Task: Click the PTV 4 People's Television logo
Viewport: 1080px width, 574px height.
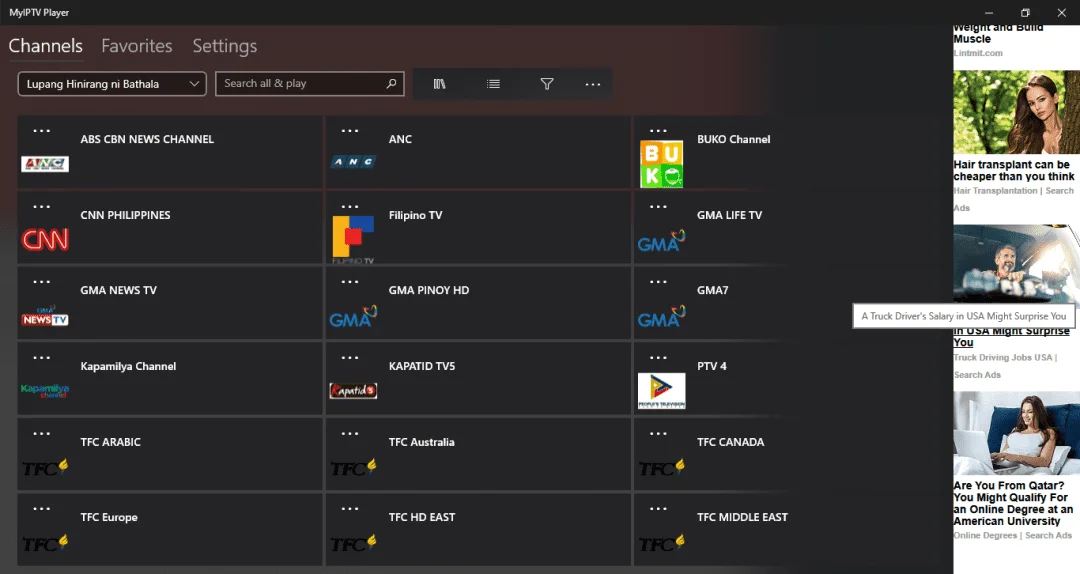Action: 661,391
